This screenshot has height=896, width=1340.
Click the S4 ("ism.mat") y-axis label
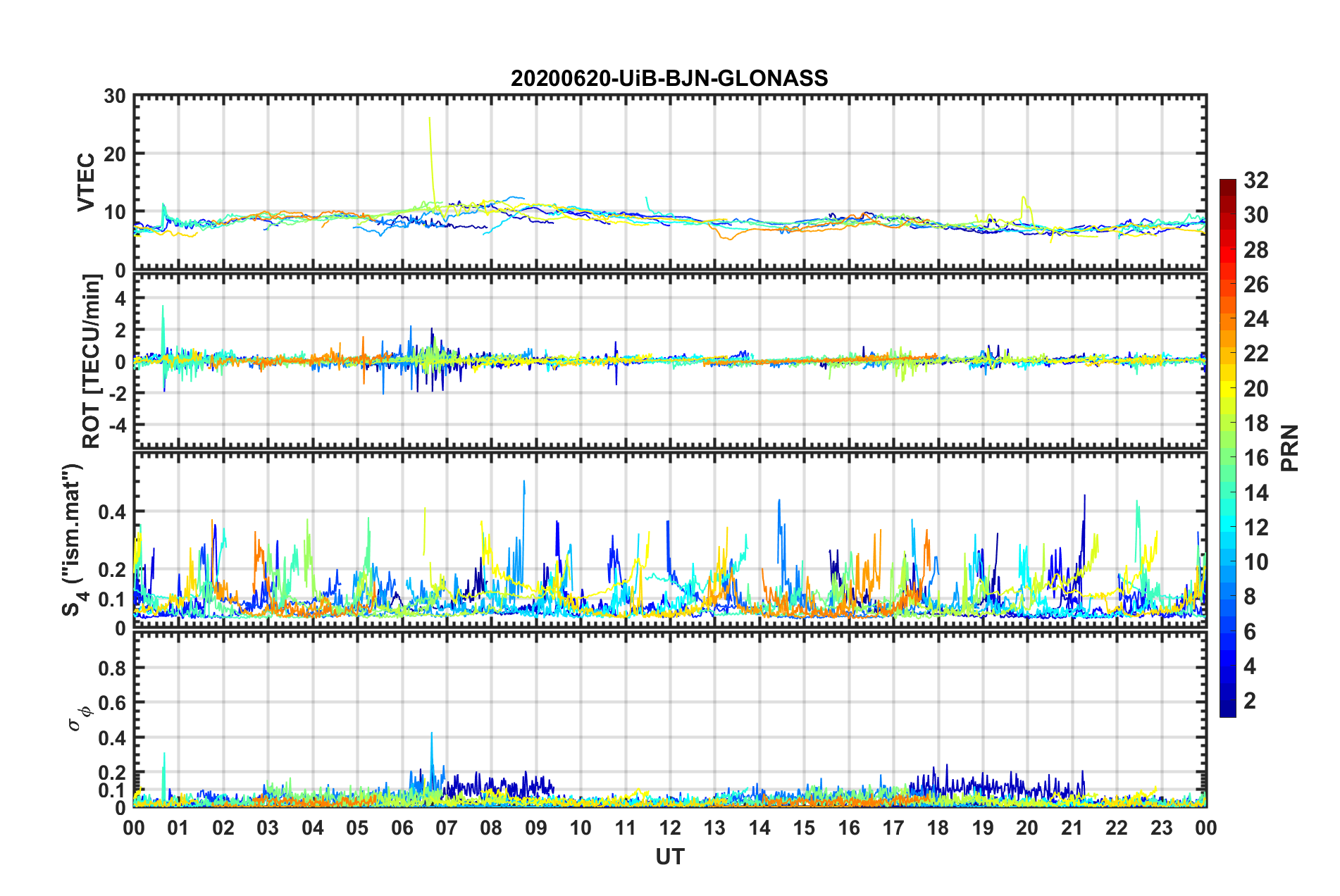[73, 540]
